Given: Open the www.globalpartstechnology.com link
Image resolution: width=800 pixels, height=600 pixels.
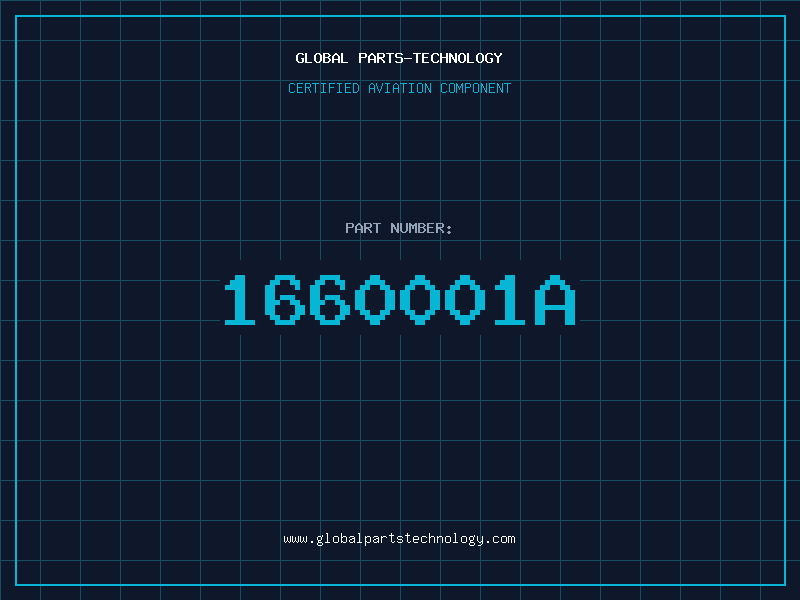Looking at the screenshot, I should point(399,539).
